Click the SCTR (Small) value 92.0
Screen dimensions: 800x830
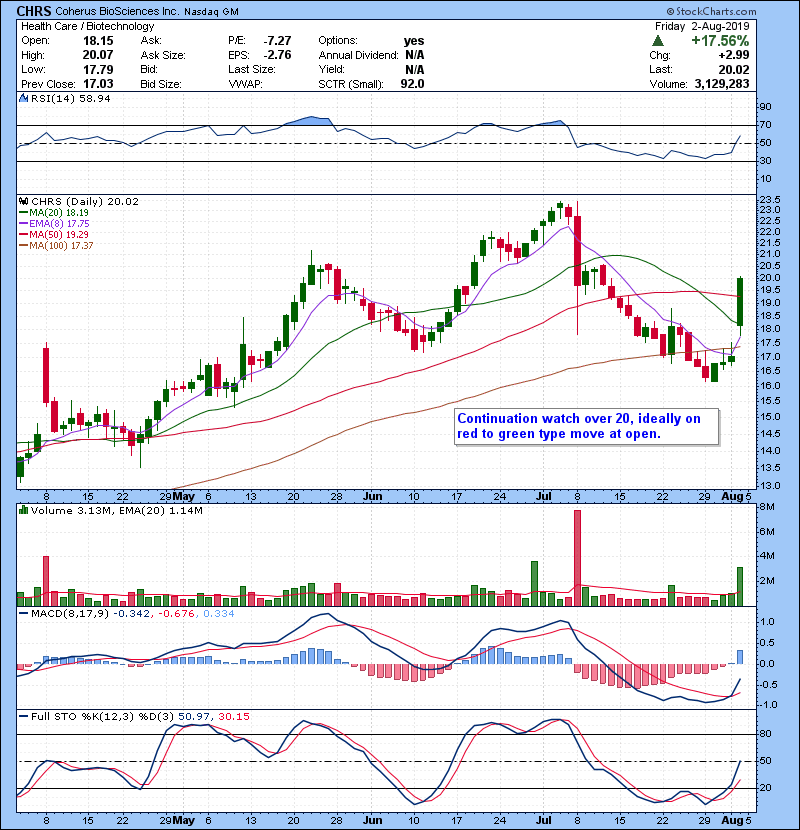(412, 84)
